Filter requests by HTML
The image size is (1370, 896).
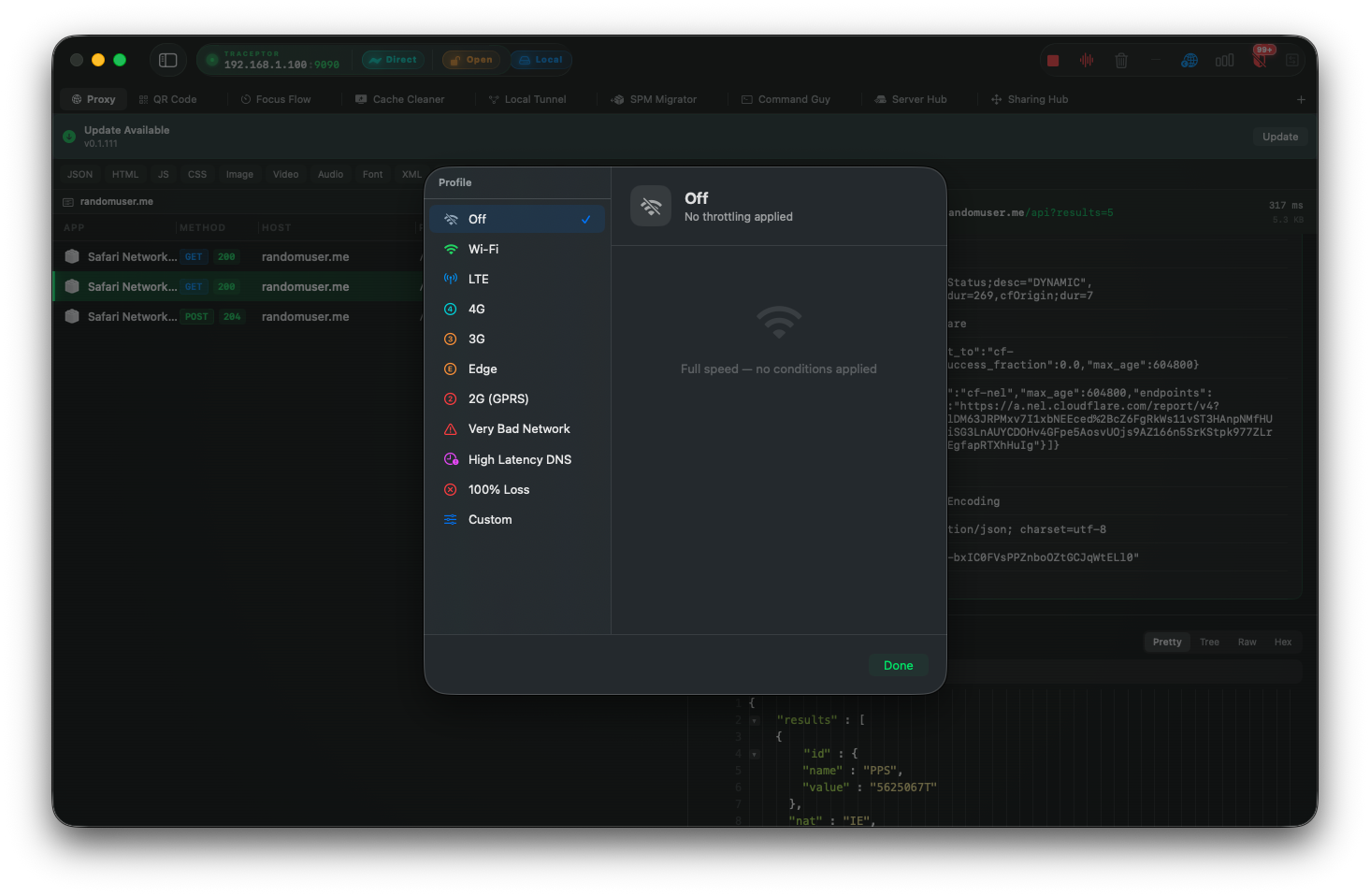tap(125, 174)
